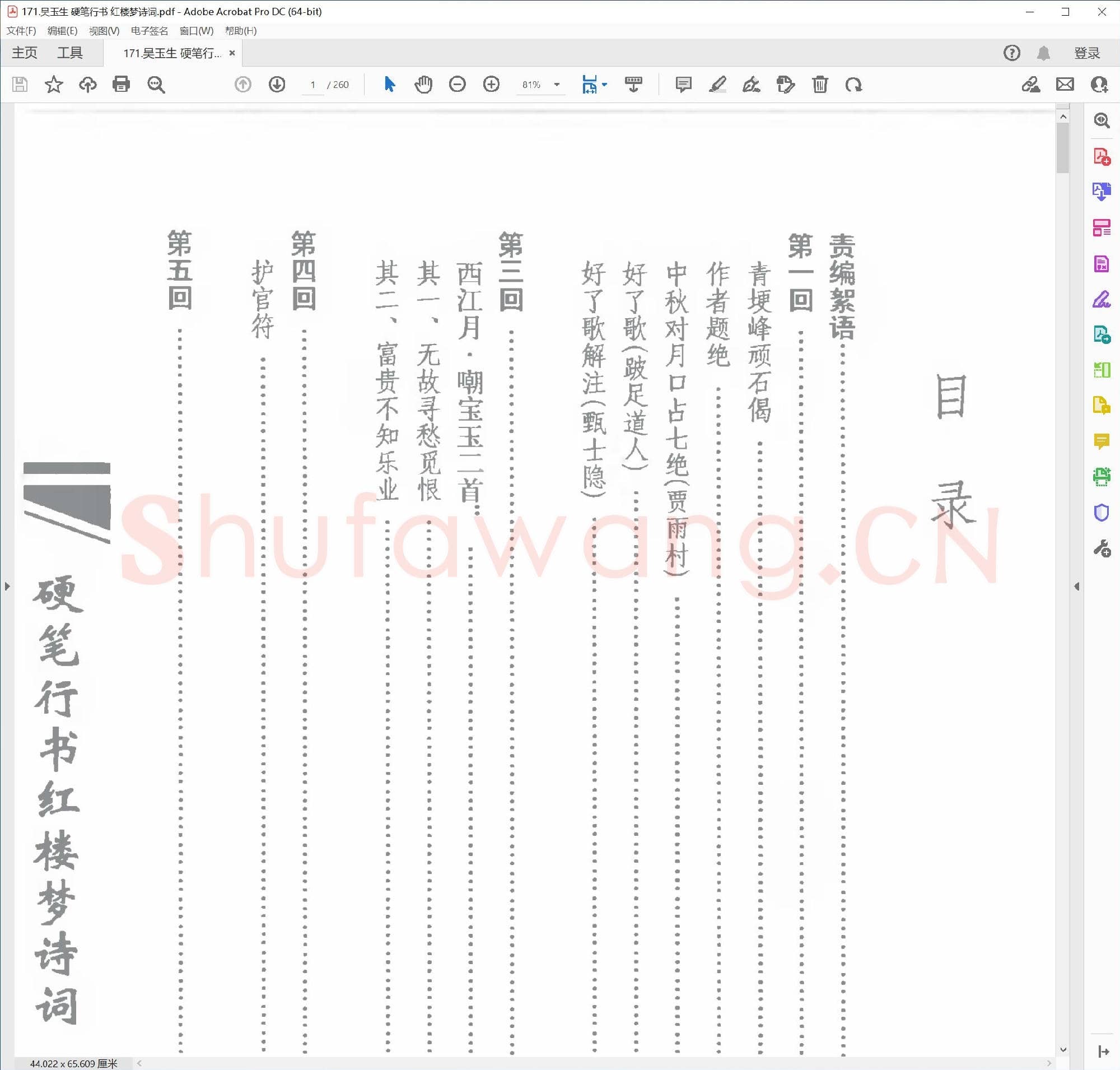Image resolution: width=1120 pixels, height=1070 pixels.
Task: Delete the current page with trash icon
Action: [x=820, y=85]
